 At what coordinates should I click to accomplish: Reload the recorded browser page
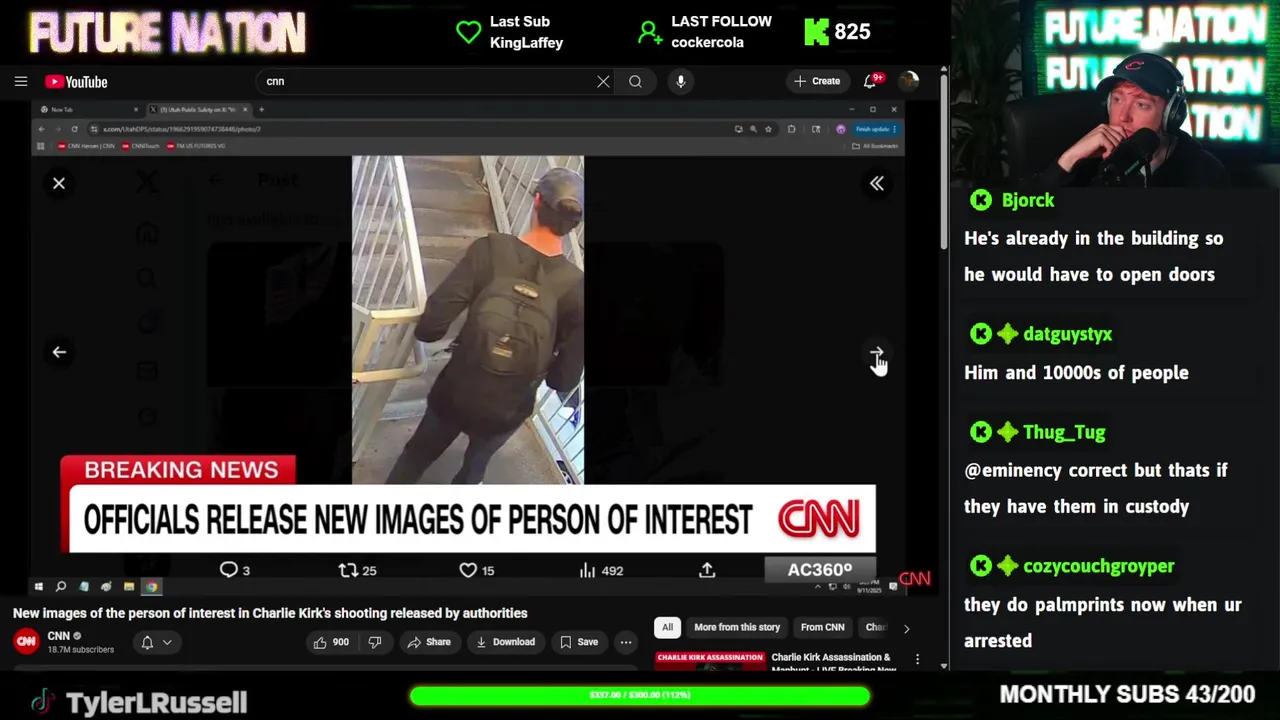coord(74,129)
